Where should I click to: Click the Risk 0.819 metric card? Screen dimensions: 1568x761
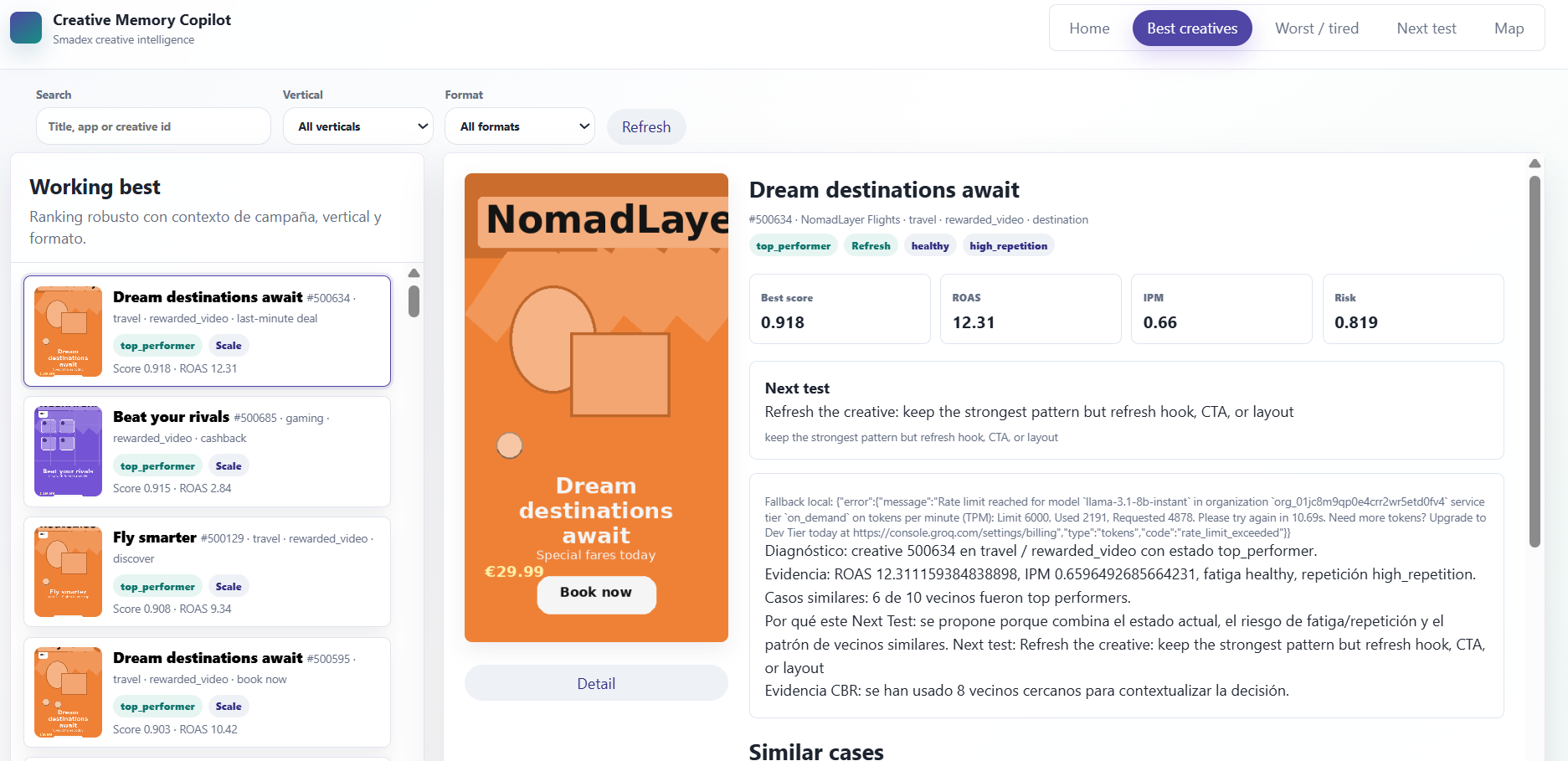click(1413, 309)
